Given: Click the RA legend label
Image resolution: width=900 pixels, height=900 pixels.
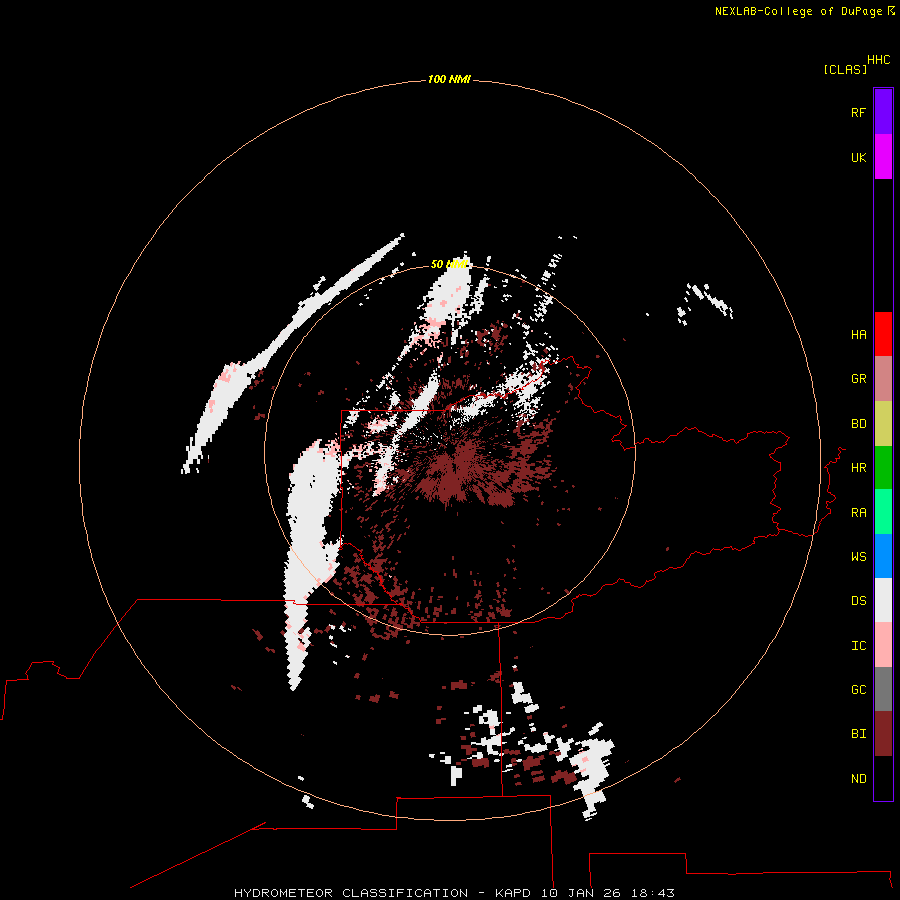Looking at the screenshot, I should click(858, 513).
